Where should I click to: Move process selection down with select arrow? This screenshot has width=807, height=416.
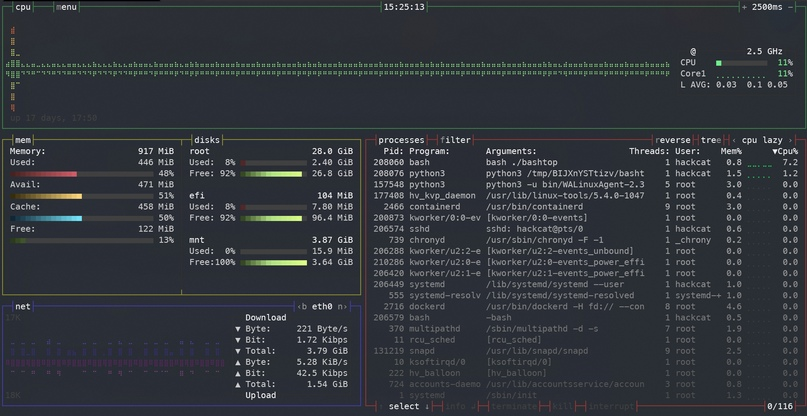[x=427, y=406]
